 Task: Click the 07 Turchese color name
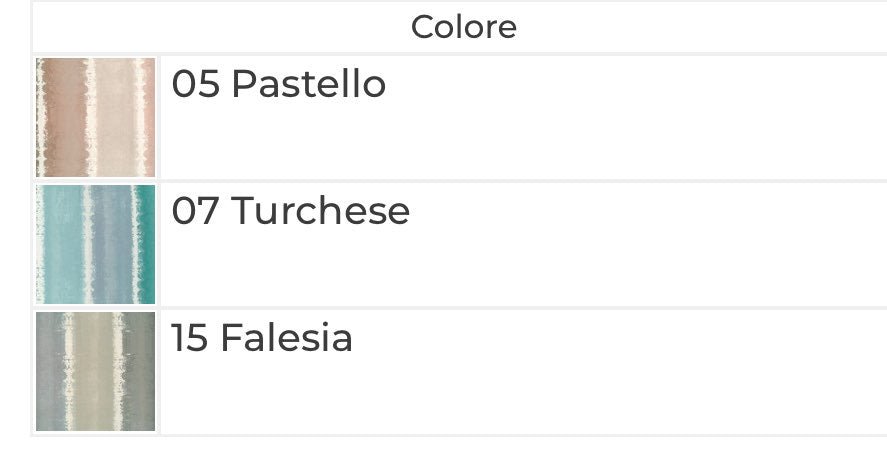coord(291,210)
